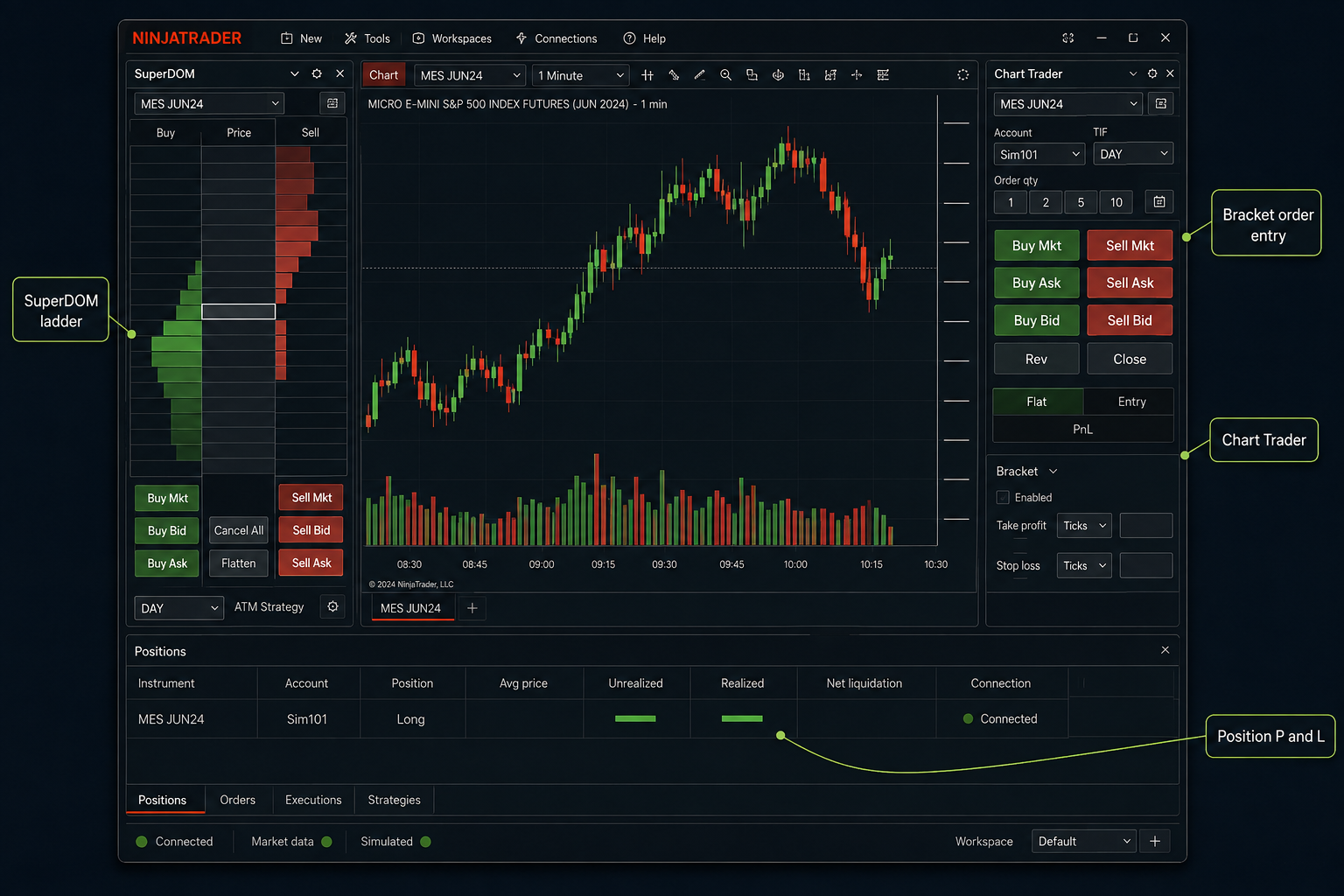
Task: Click highlighted price cell in SuperDOM ladder
Action: (239, 311)
